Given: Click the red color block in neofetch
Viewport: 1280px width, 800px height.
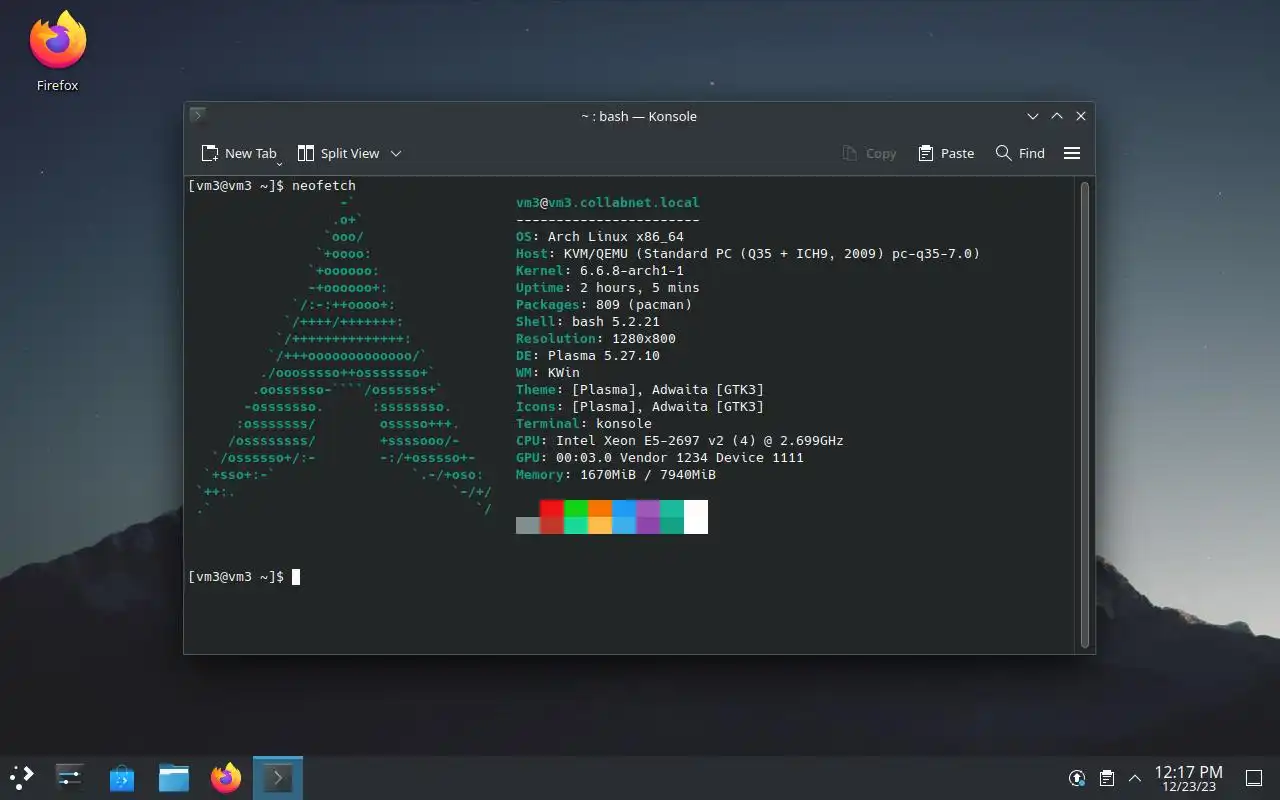Looking at the screenshot, I should tap(552, 508).
